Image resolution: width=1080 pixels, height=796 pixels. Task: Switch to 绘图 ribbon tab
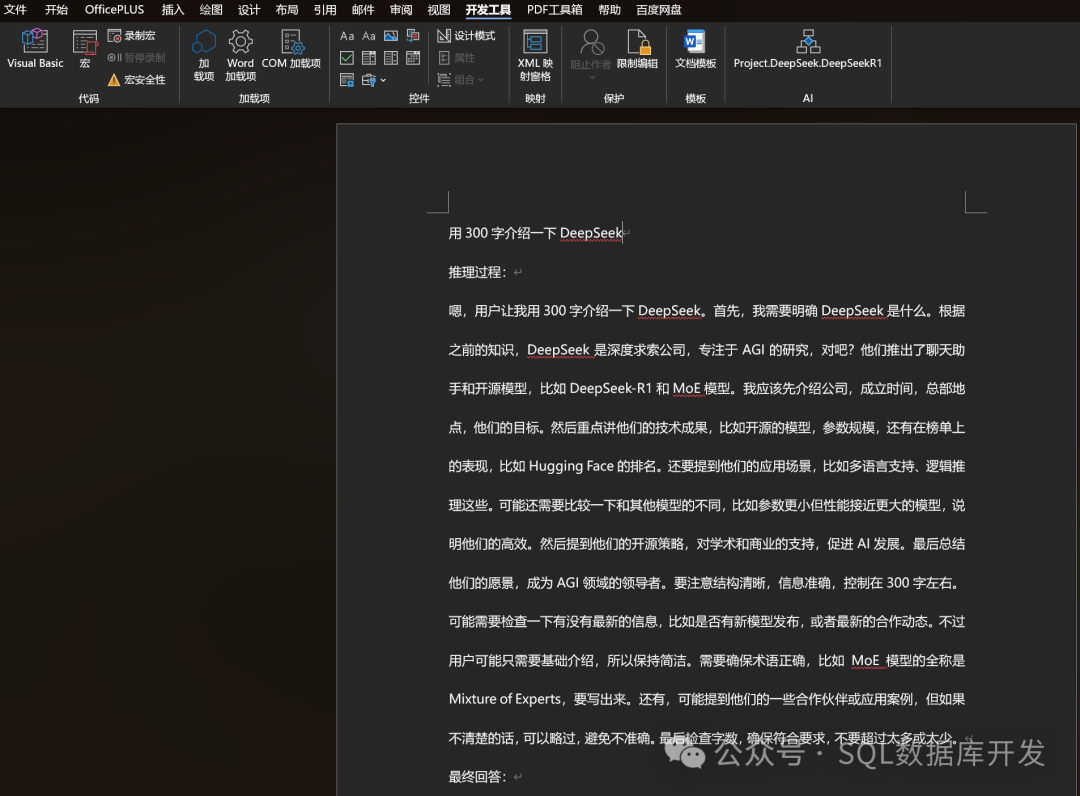click(x=211, y=10)
